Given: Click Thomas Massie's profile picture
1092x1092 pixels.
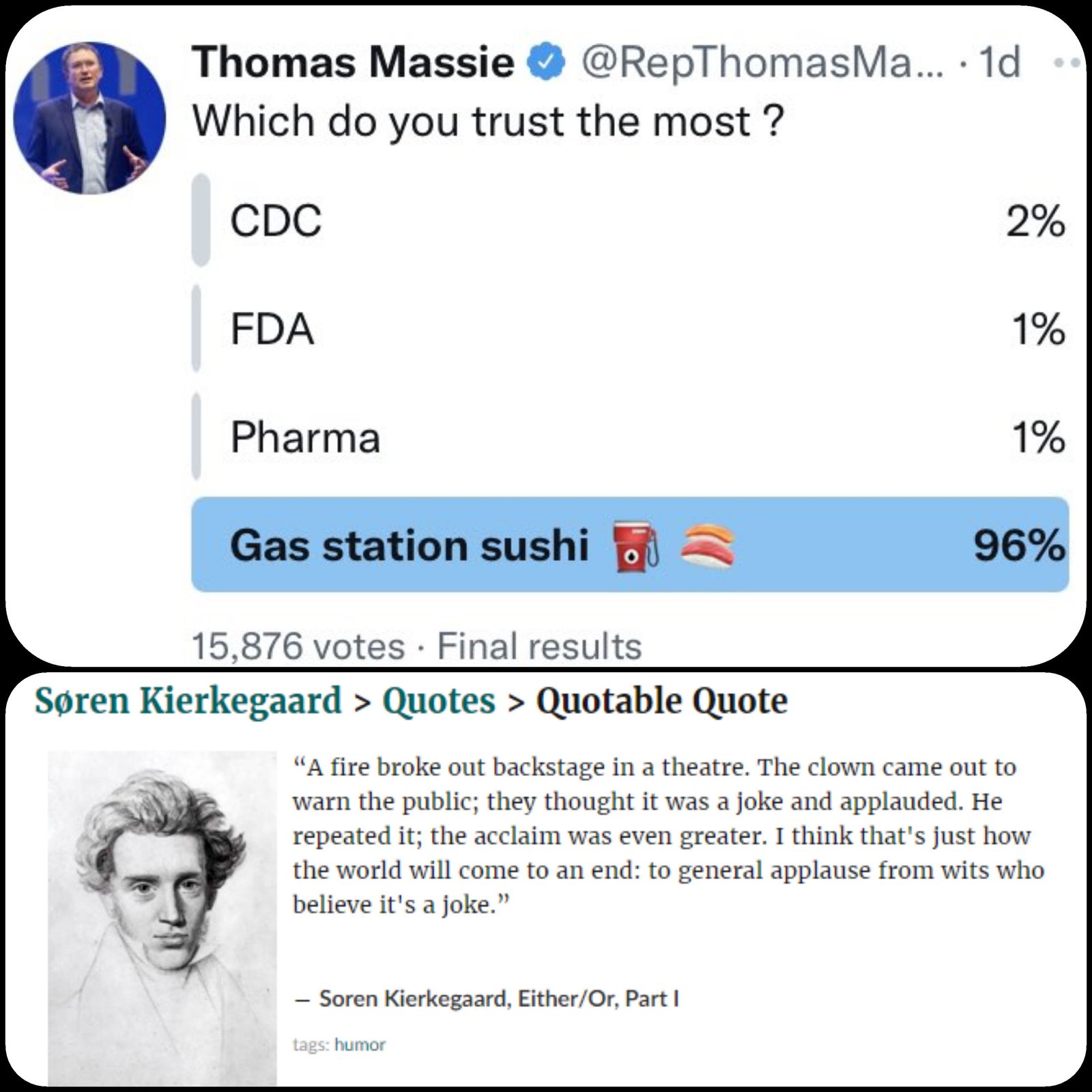Looking at the screenshot, I should point(89,117).
